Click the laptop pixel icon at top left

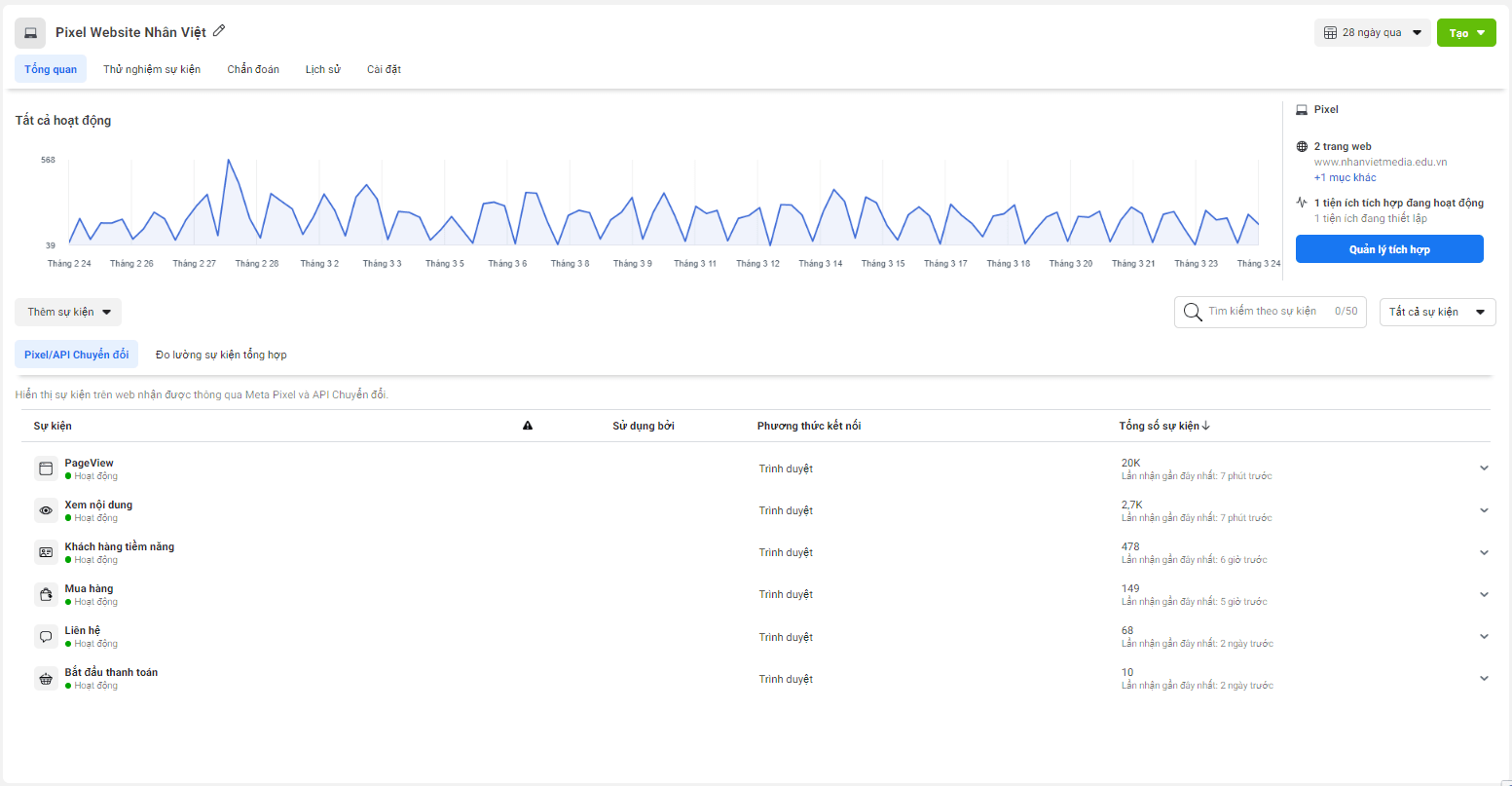pyautogui.click(x=30, y=33)
